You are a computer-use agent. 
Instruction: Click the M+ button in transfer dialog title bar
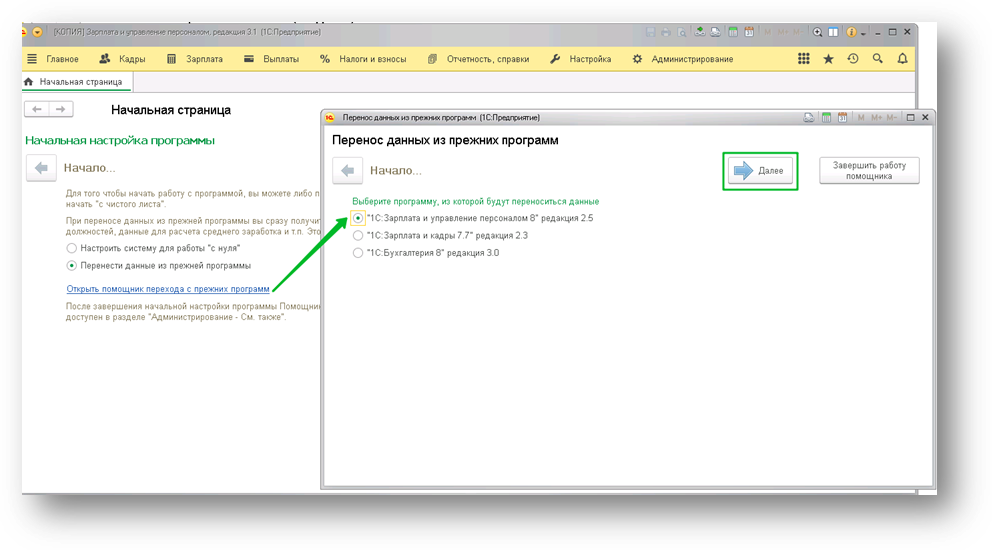click(x=876, y=118)
